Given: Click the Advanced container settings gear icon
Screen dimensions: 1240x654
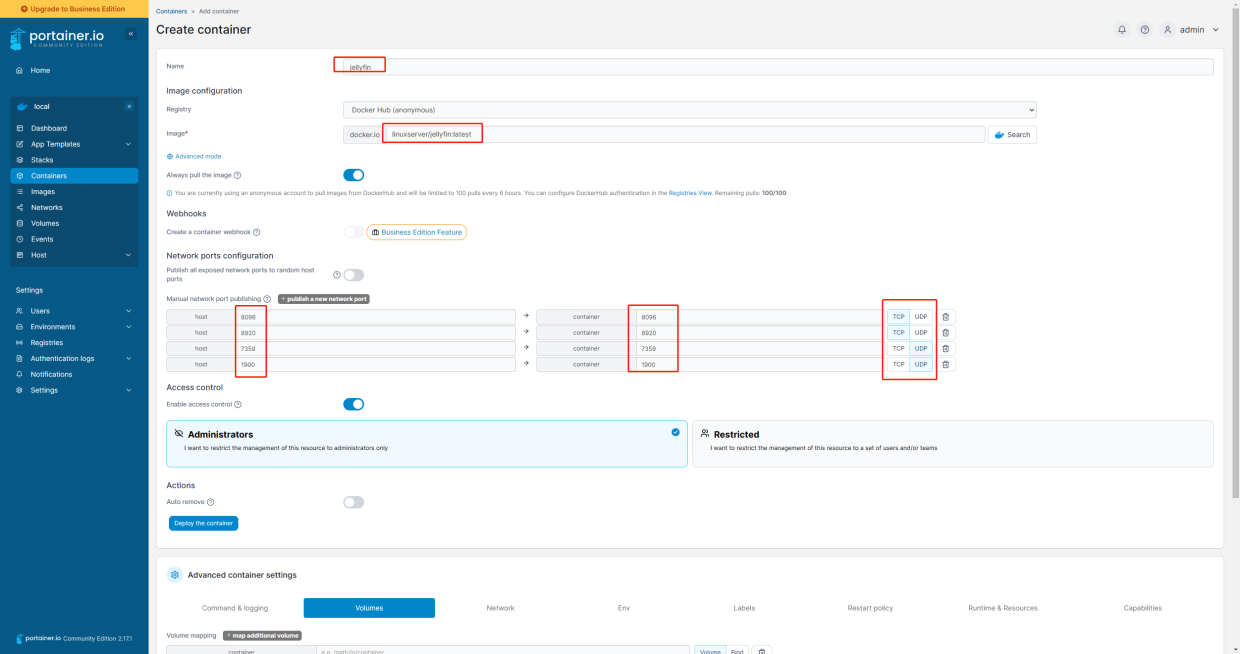Looking at the screenshot, I should point(175,575).
